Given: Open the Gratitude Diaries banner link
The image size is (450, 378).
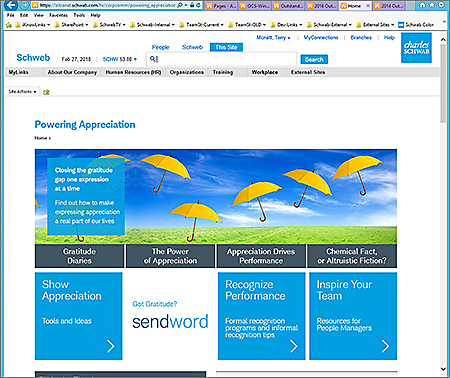Looking at the screenshot, I should (79, 256).
